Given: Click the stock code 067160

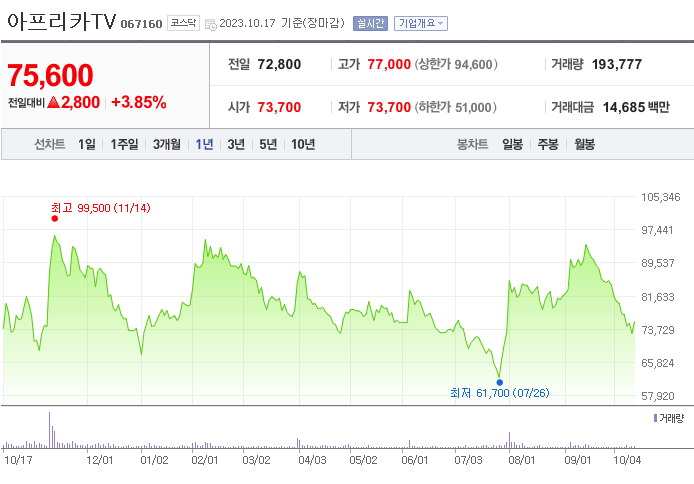Looking at the screenshot, I should click(142, 24).
